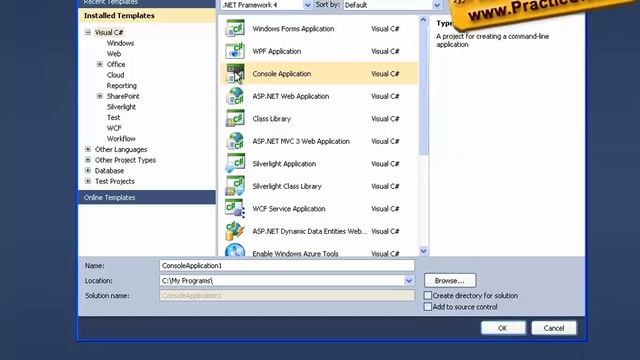The height and width of the screenshot is (360, 640).
Task: Choose the Silverlight Application template icon
Action: (235, 163)
